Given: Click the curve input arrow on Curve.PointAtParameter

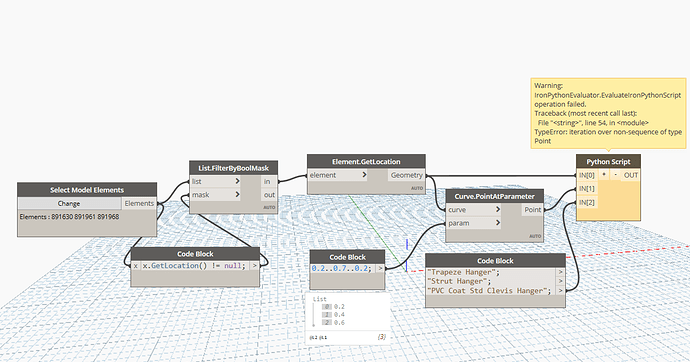Looking at the screenshot, I should point(498,209).
